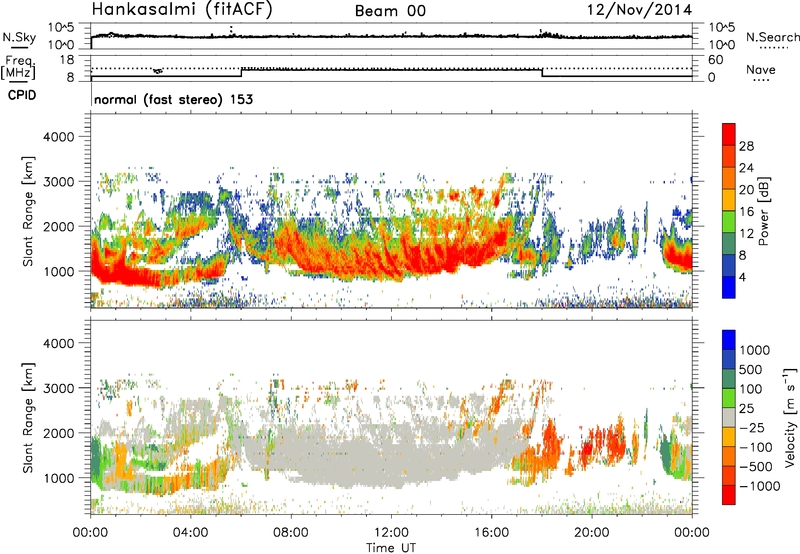Screen dimensions: 800x554
Task: Click the '18' frequency axis tick
Action: 67,60
